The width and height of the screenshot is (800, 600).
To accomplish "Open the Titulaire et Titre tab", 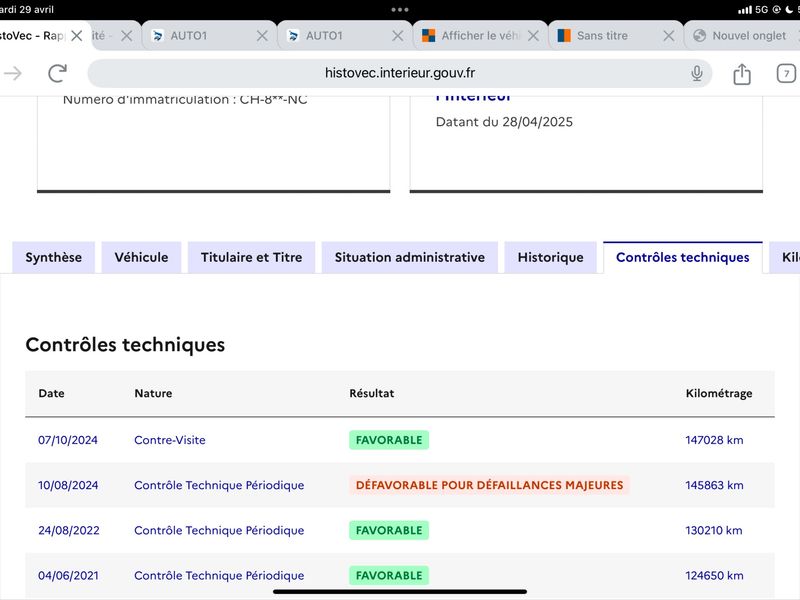I will click(252, 257).
